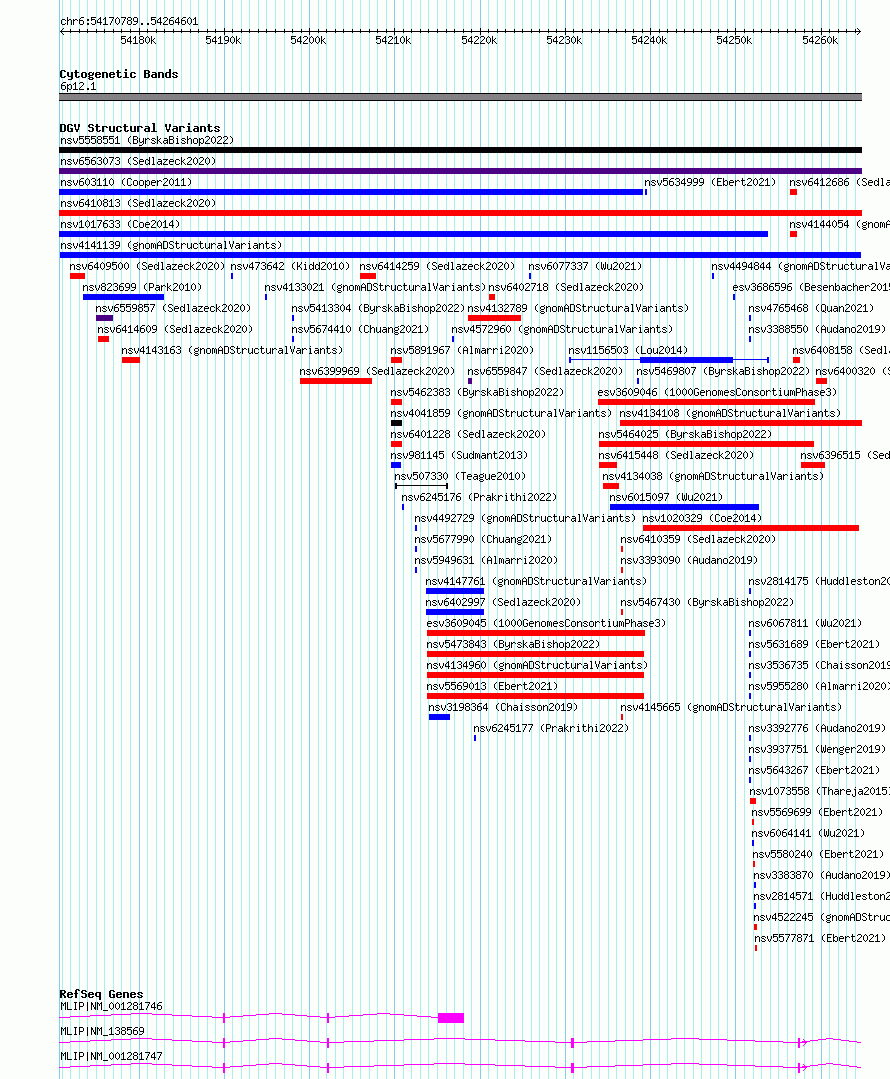
Task: Click nsv6077337 (Wu2021) label
Action: [585, 266]
